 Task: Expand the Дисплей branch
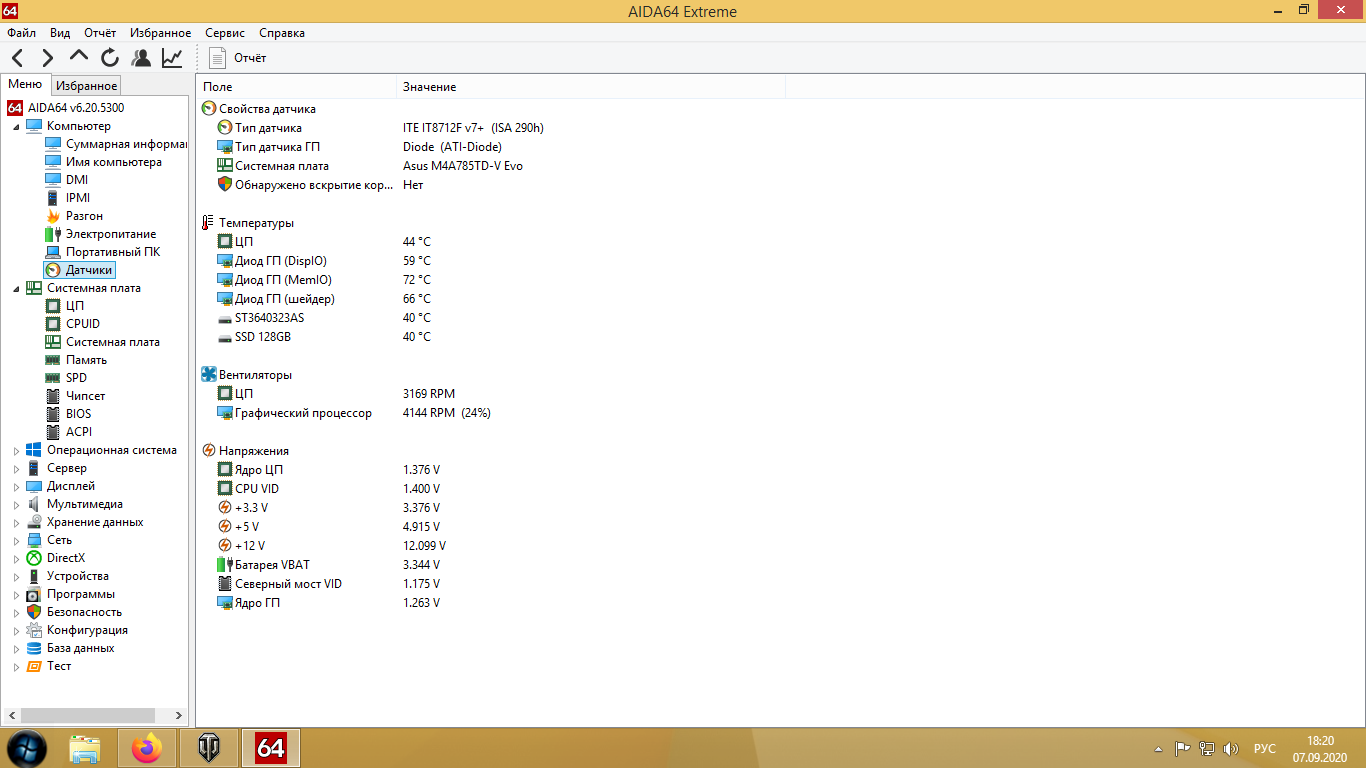[16, 487]
